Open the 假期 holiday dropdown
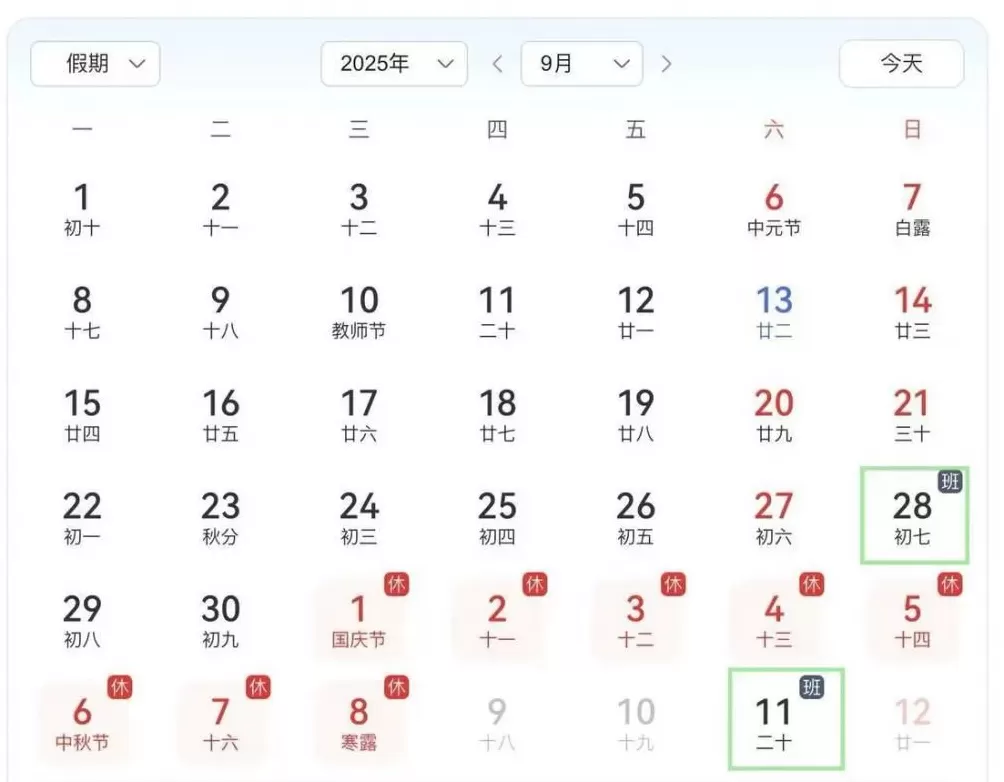Image resolution: width=1004 pixels, height=782 pixels. [x=95, y=64]
